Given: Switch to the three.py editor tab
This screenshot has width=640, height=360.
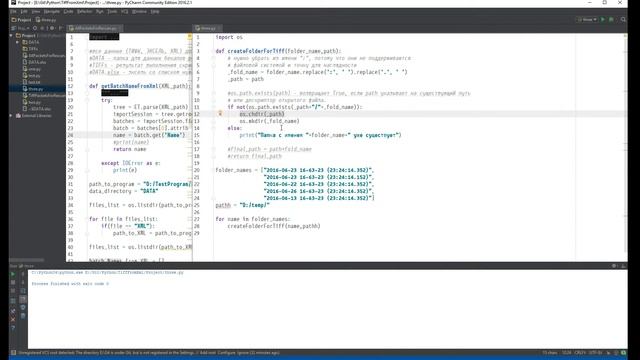Looking at the screenshot, I should point(206,28).
